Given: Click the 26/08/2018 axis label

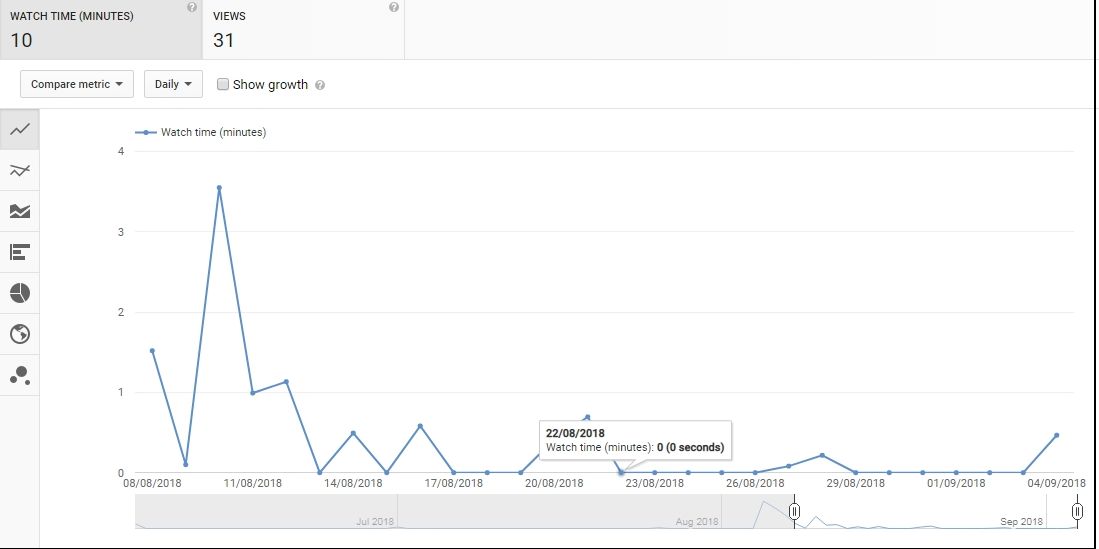Looking at the screenshot, I should (x=756, y=483).
